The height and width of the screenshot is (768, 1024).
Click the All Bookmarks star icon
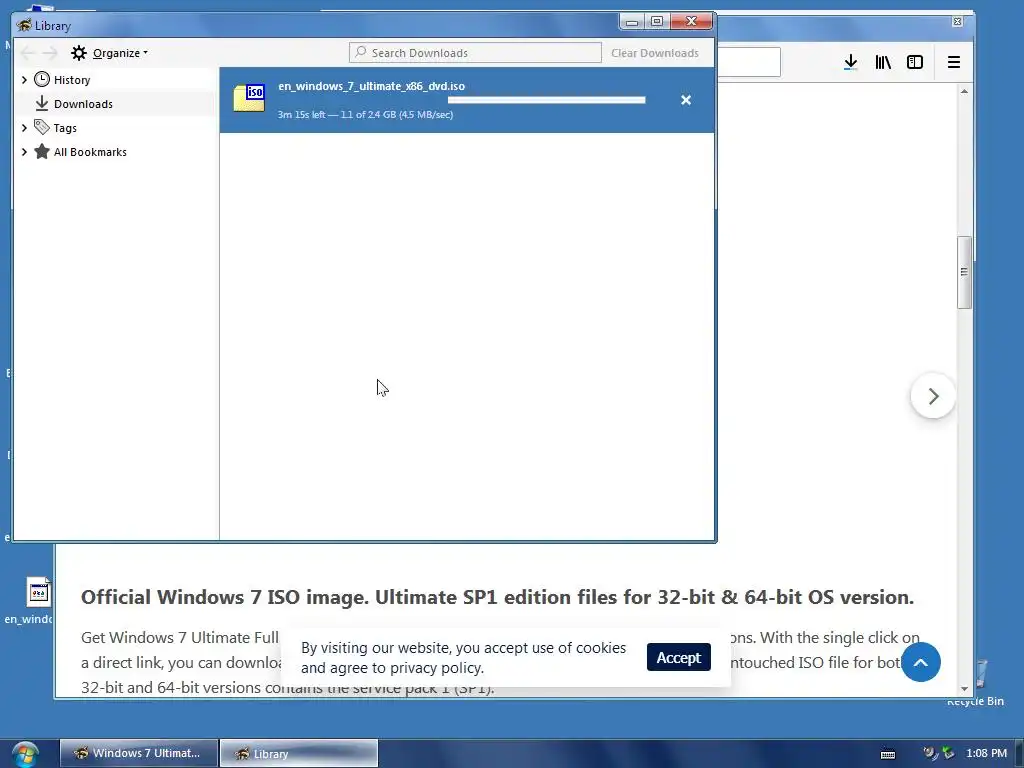(42, 152)
